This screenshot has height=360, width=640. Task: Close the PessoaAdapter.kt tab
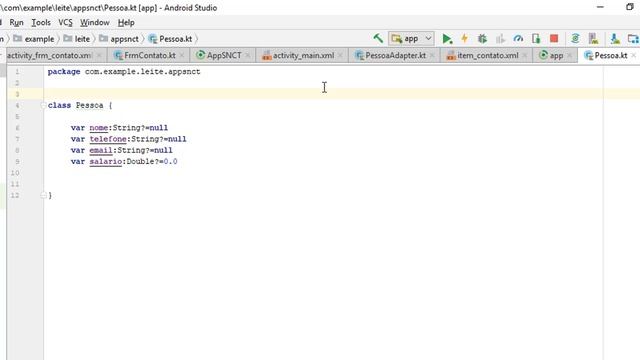point(432,56)
